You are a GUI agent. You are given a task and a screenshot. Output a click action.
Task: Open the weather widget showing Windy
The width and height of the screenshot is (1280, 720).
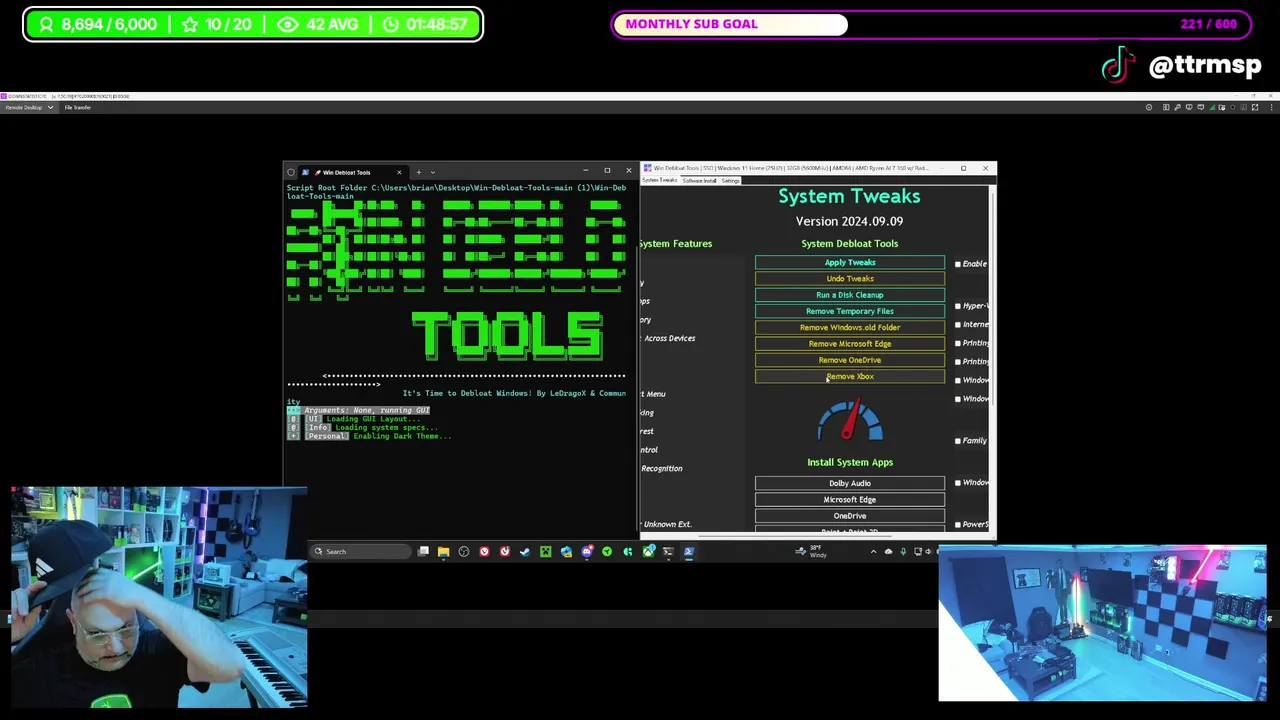811,552
